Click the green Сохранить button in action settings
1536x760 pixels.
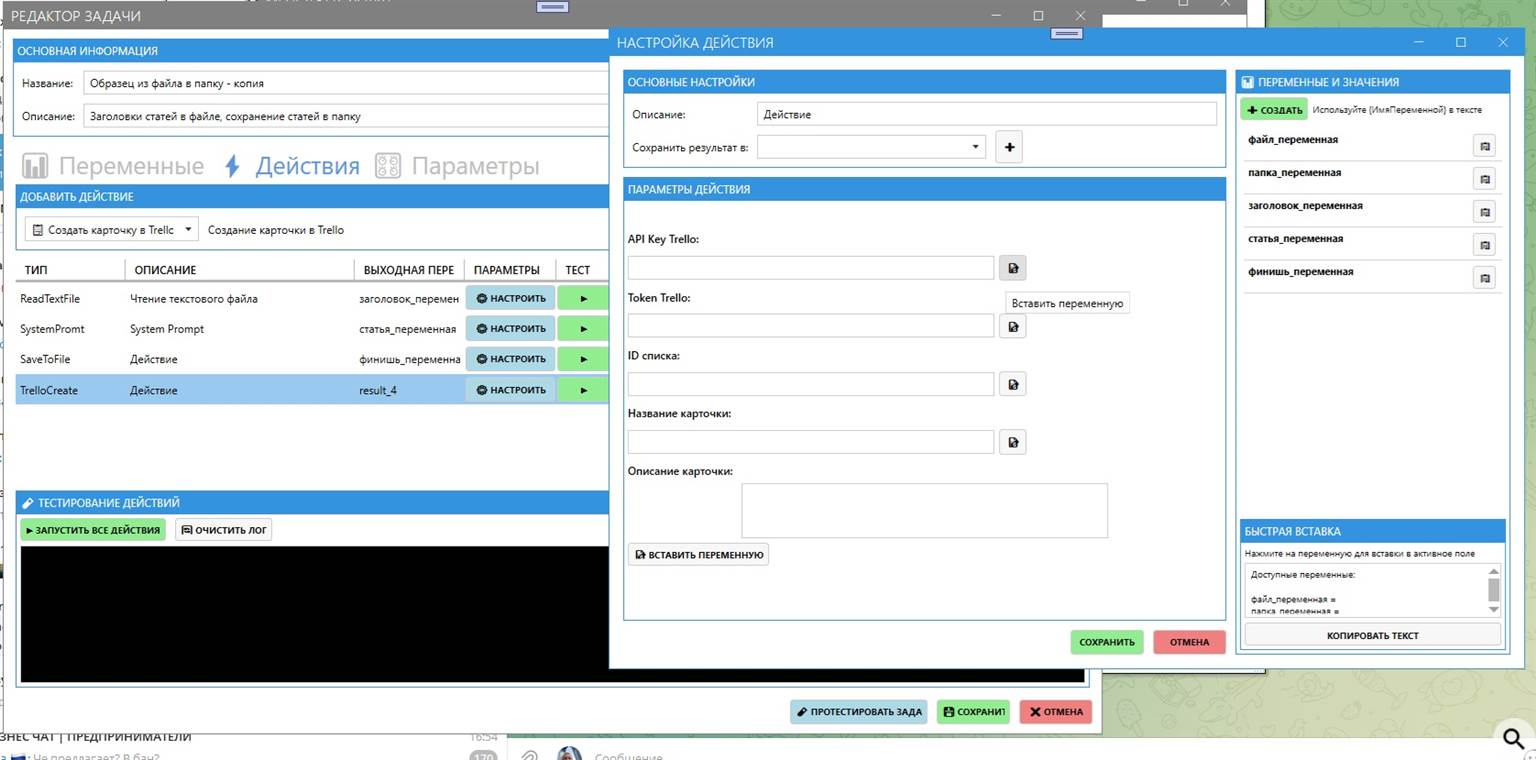1106,642
